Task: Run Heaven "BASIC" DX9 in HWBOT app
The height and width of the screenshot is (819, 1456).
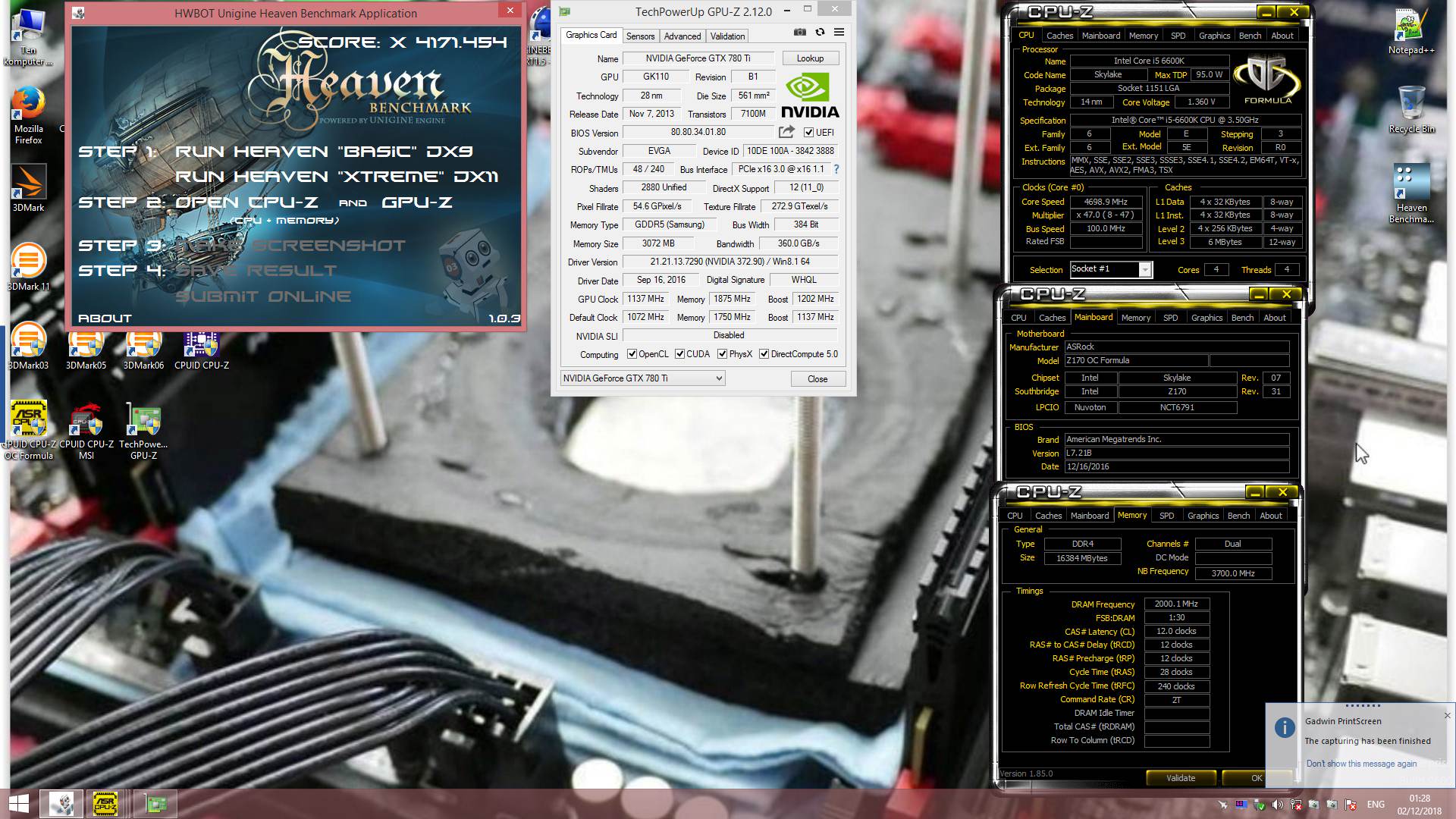Action: click(324, 152)
